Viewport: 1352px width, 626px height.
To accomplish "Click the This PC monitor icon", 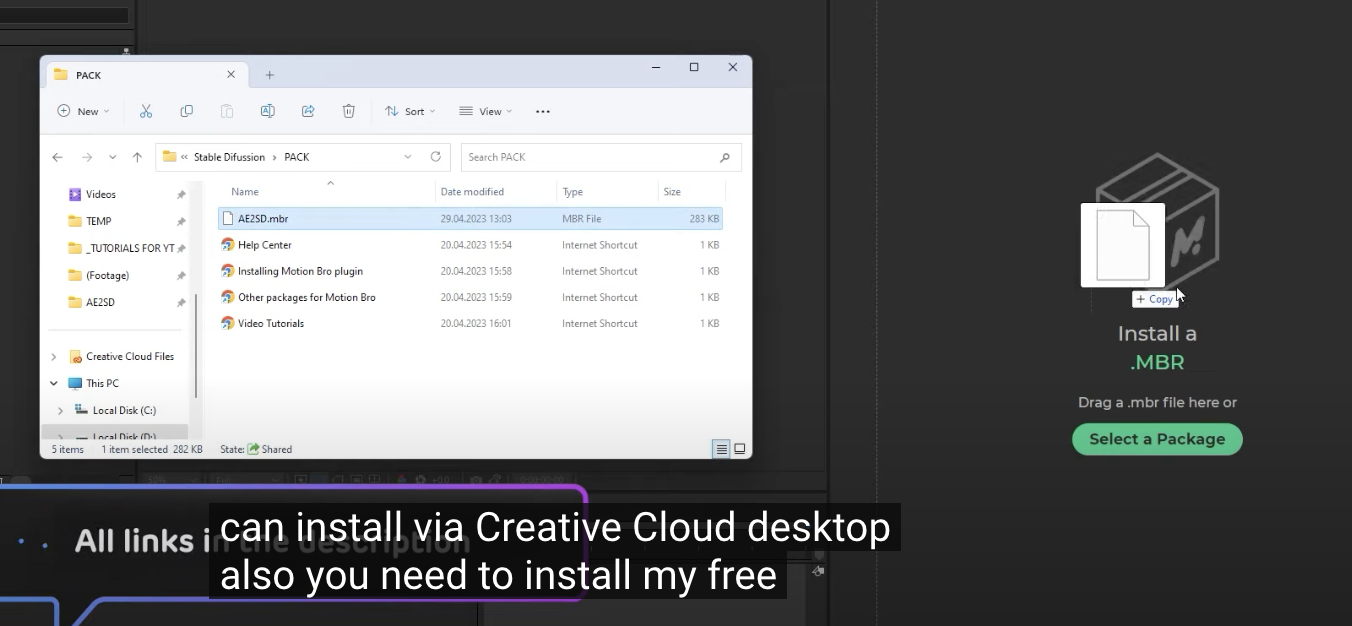I will (x=75, y=383).
